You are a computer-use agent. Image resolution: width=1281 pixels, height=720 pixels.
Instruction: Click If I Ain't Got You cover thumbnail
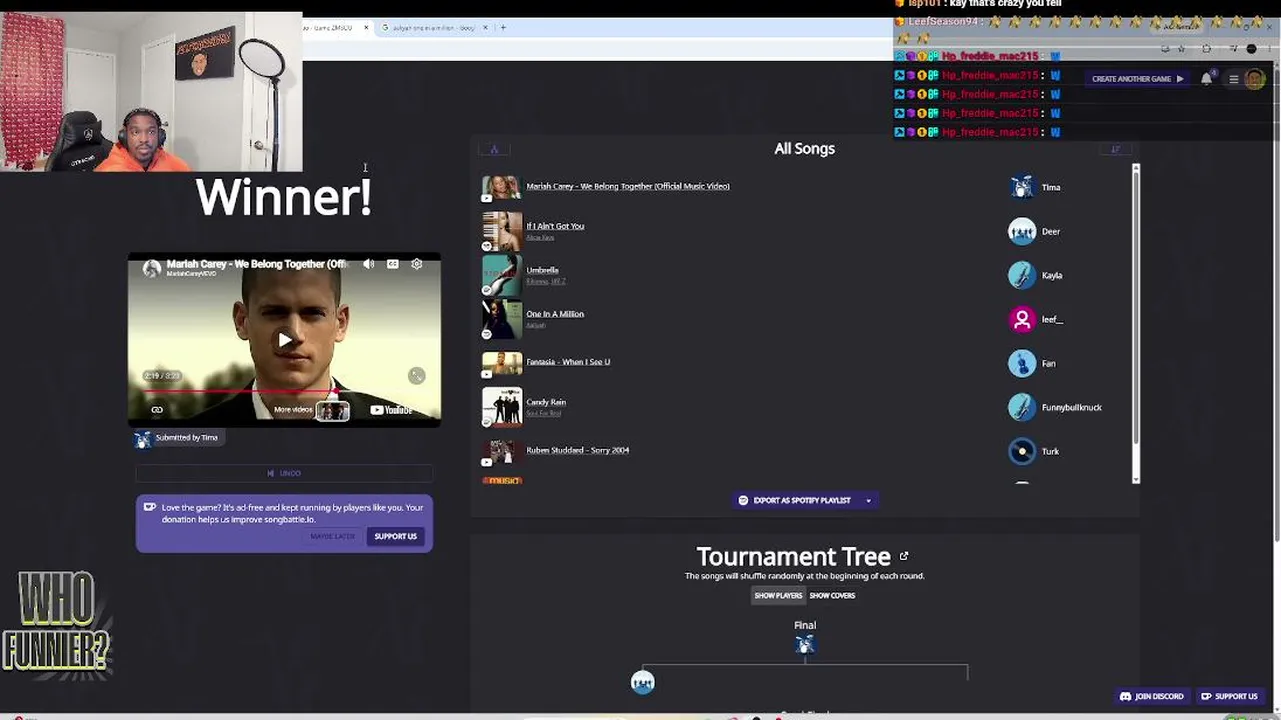pos(502,231)
